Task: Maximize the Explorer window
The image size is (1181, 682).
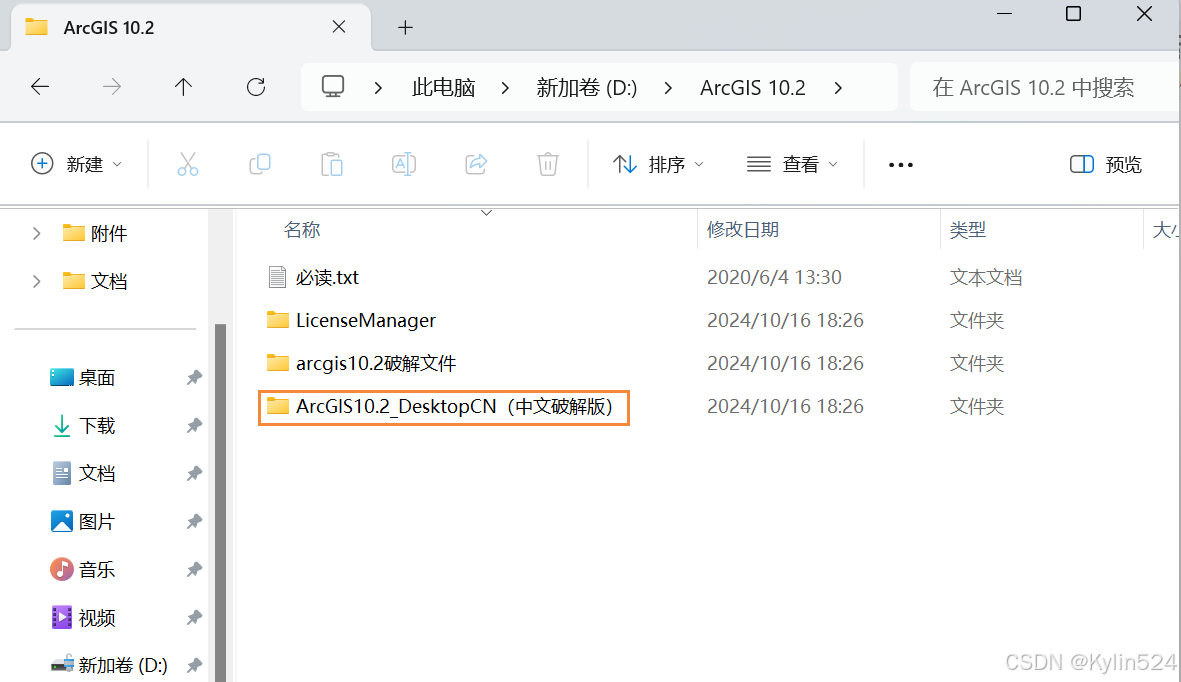Action: 1073,14
